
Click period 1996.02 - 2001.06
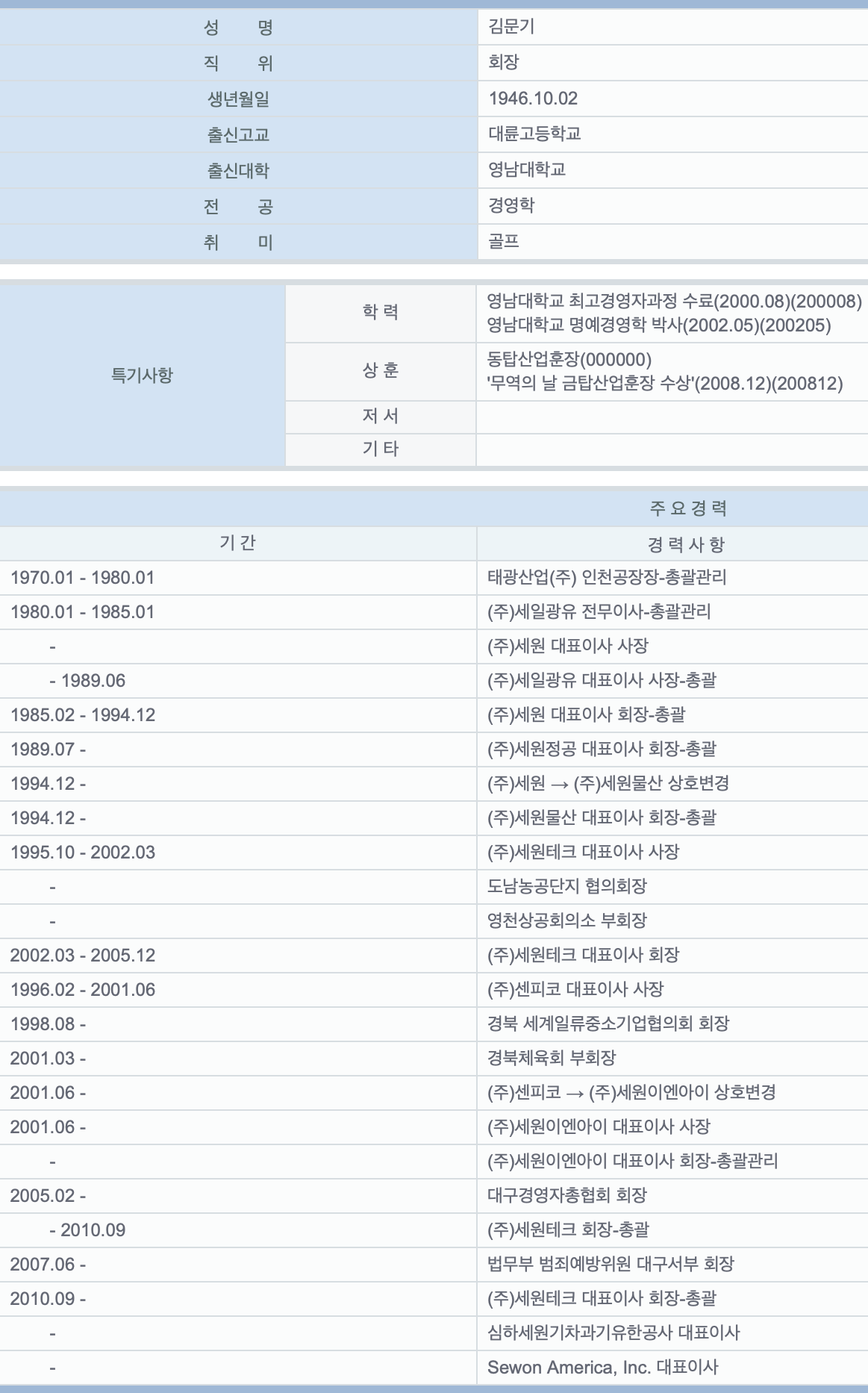(83, 990)
